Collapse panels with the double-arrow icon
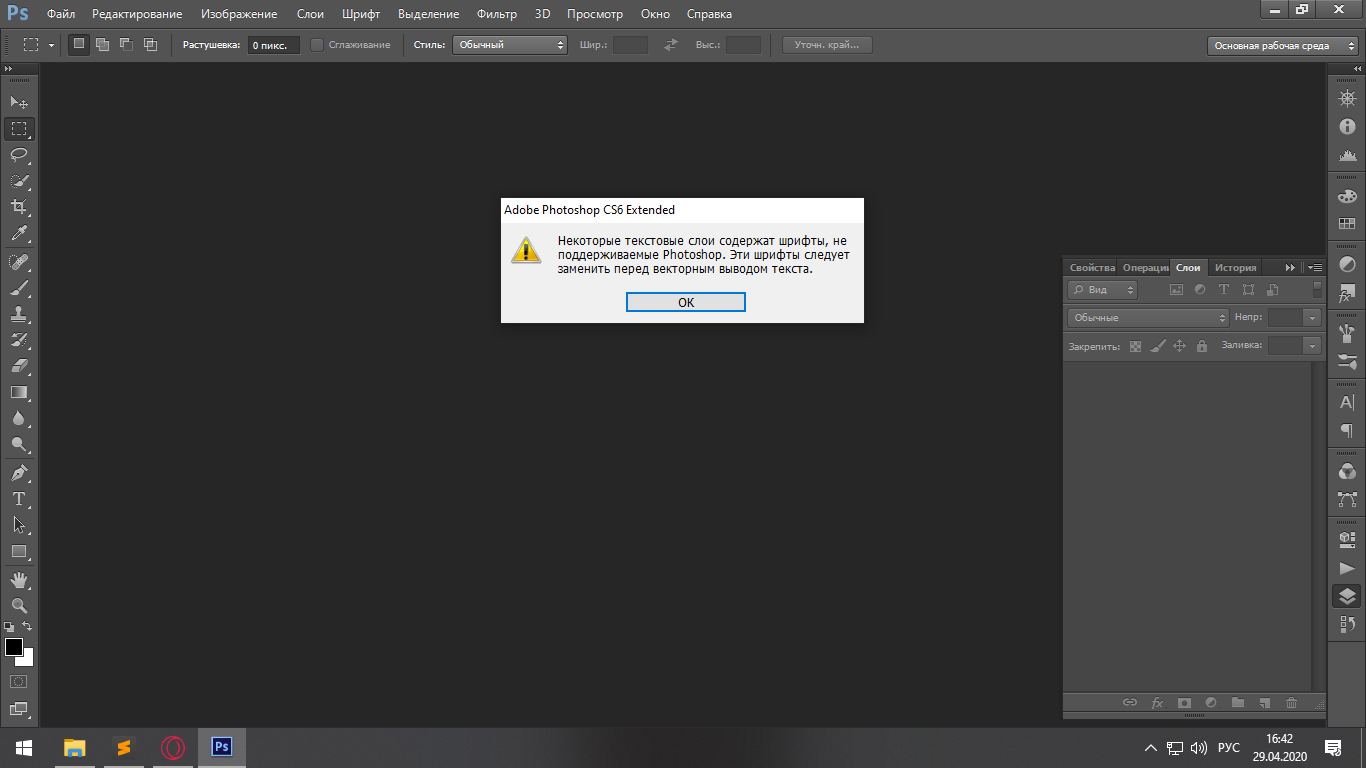This screenshot has width=1366, height=768. [x=1290, y=267]
